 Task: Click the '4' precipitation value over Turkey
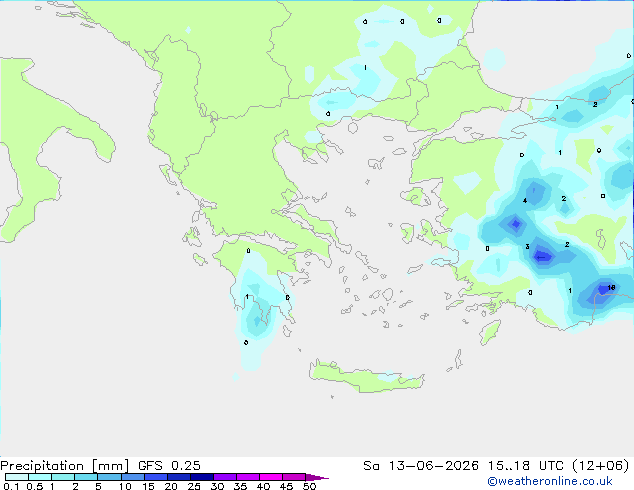(524, 201)
